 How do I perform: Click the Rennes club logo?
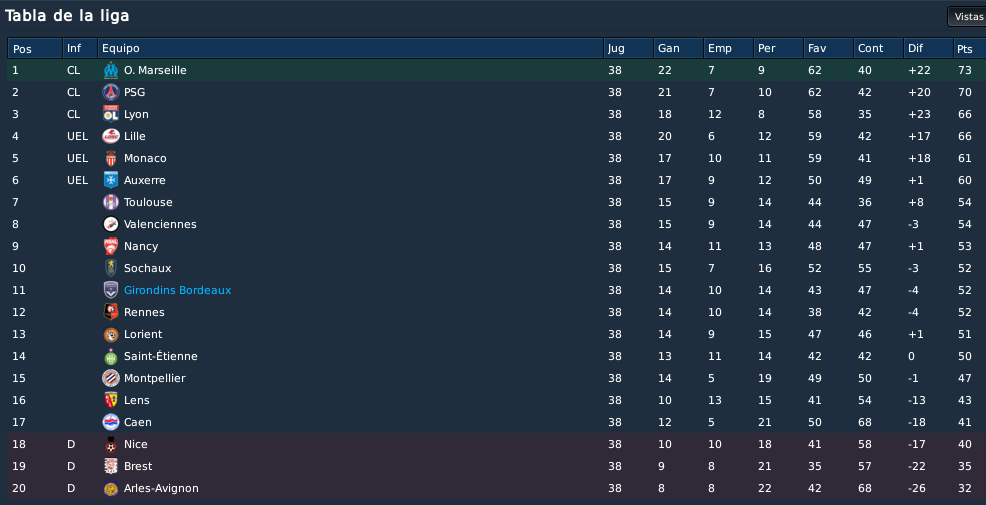pyautogui.click(x=111, y=313)
